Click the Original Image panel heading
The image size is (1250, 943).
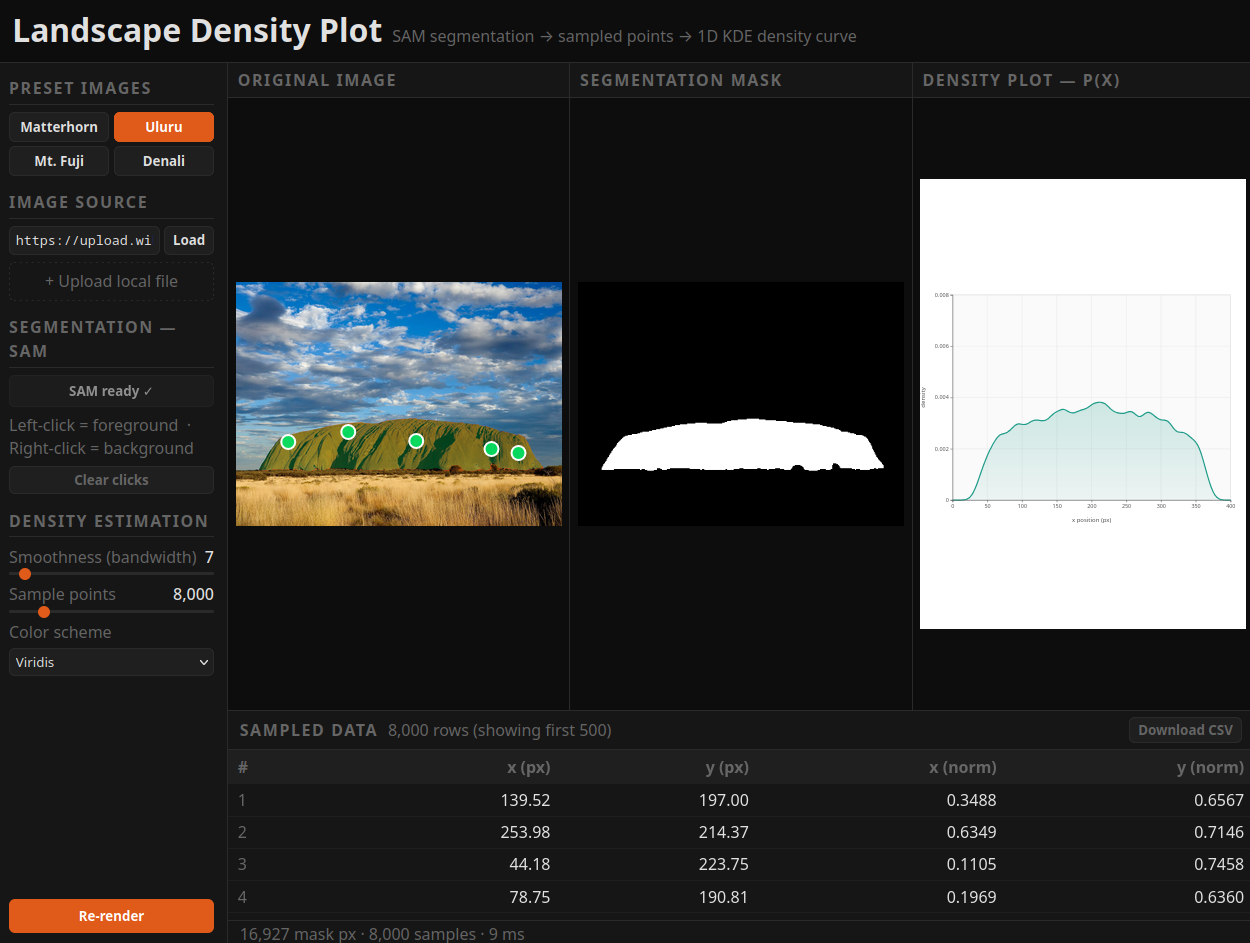[317, 80]
